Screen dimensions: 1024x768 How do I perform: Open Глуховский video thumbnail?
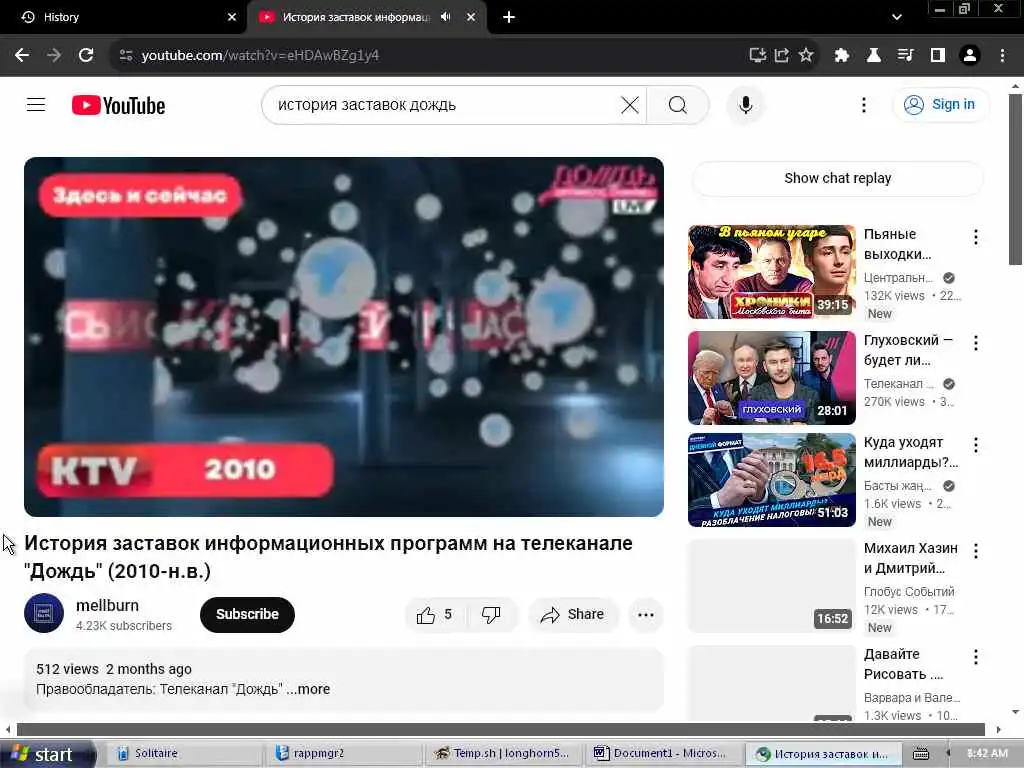click(771, 378)
